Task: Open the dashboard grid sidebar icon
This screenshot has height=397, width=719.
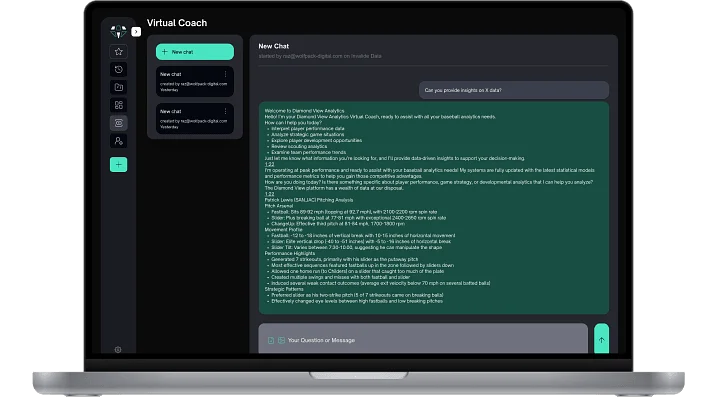Action: pos(119,105)
